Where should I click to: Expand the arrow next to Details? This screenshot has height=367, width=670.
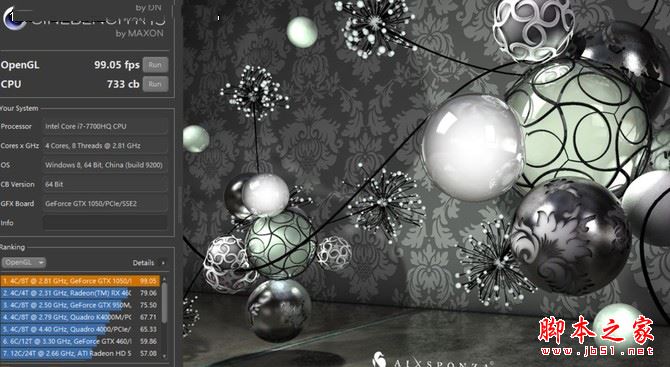[163, 263]
